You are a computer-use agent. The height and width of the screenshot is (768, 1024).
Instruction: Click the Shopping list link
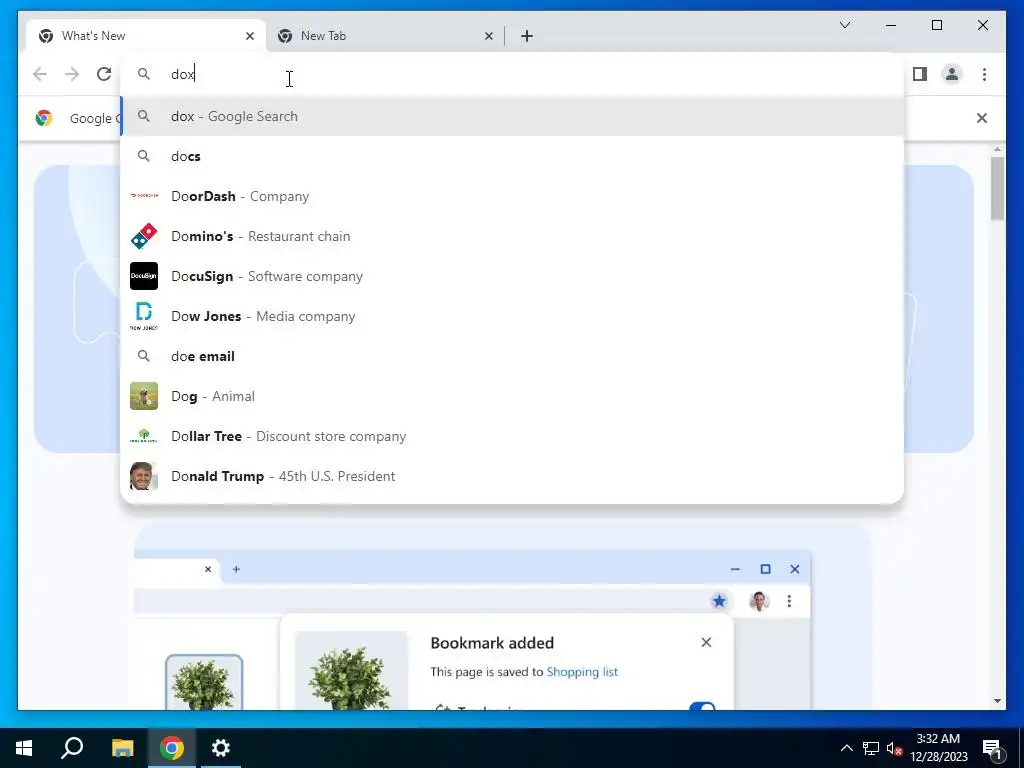[582, 672]
